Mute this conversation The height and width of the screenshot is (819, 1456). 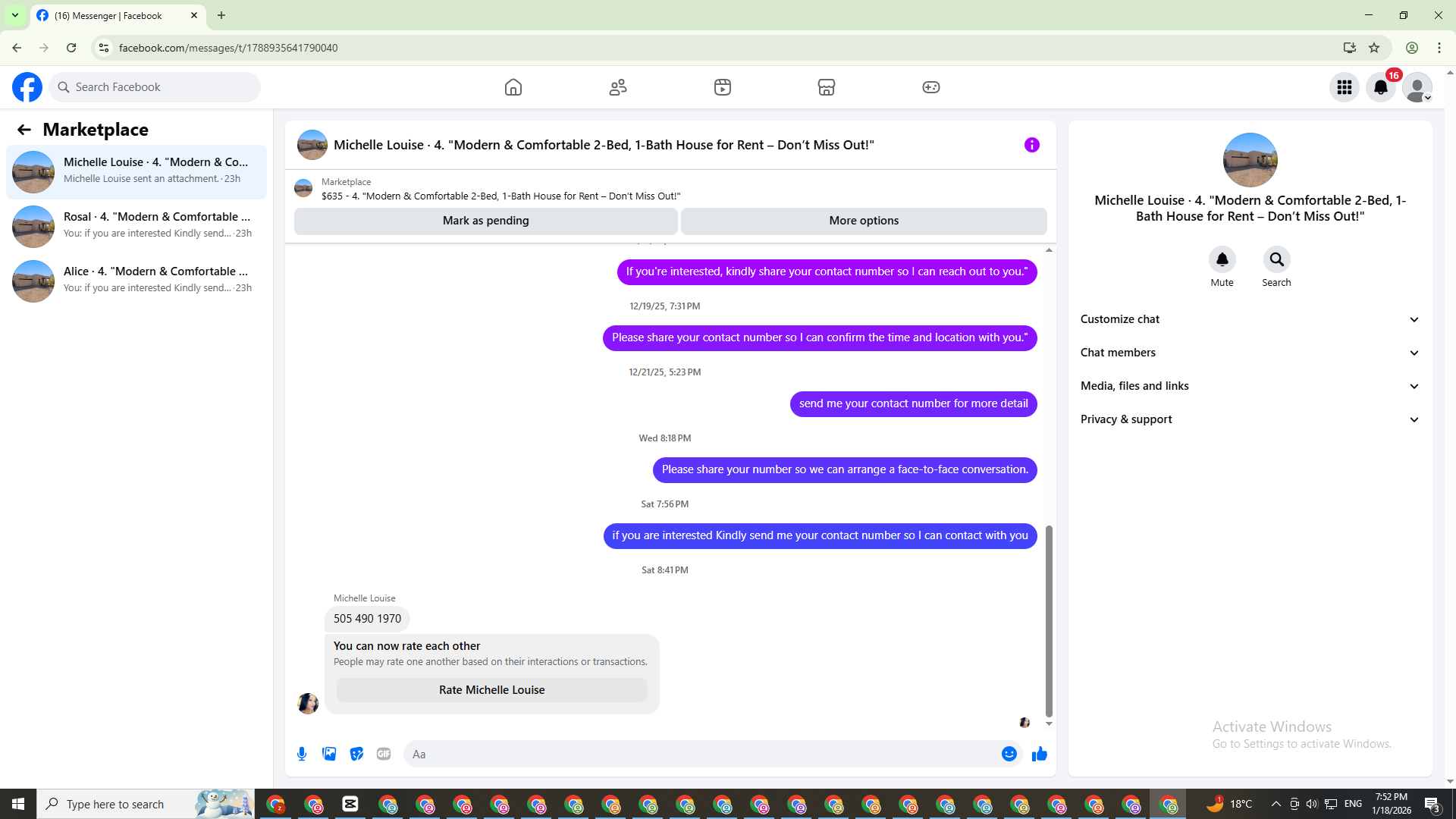click(1222, 260)
